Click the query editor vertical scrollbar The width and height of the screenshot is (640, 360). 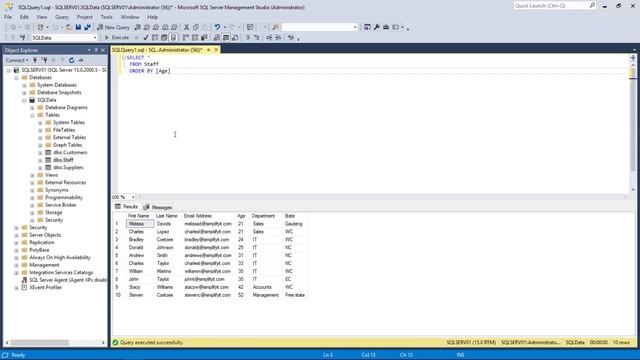coord(633,124)
